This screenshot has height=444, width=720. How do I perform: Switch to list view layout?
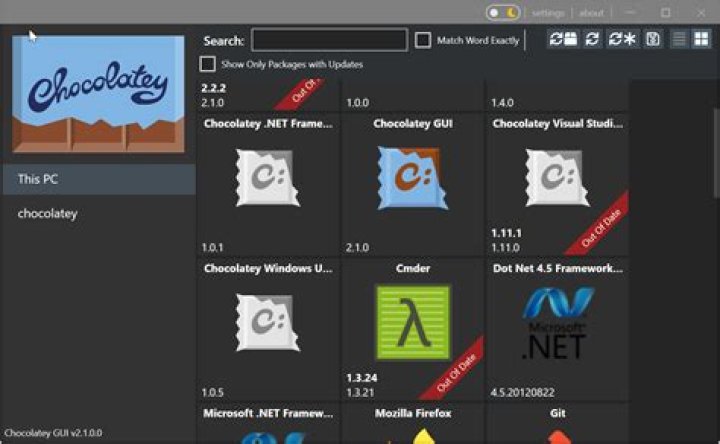pyautogui.click(x=679, y=39)
